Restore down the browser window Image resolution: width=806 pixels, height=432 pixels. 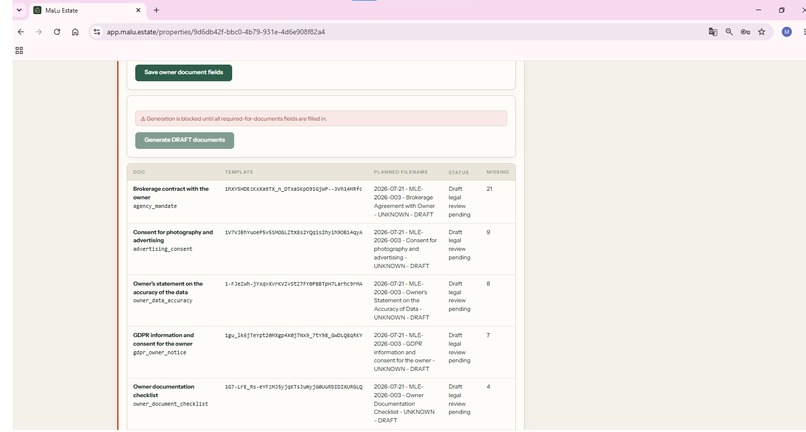click(x=781, y=10)
